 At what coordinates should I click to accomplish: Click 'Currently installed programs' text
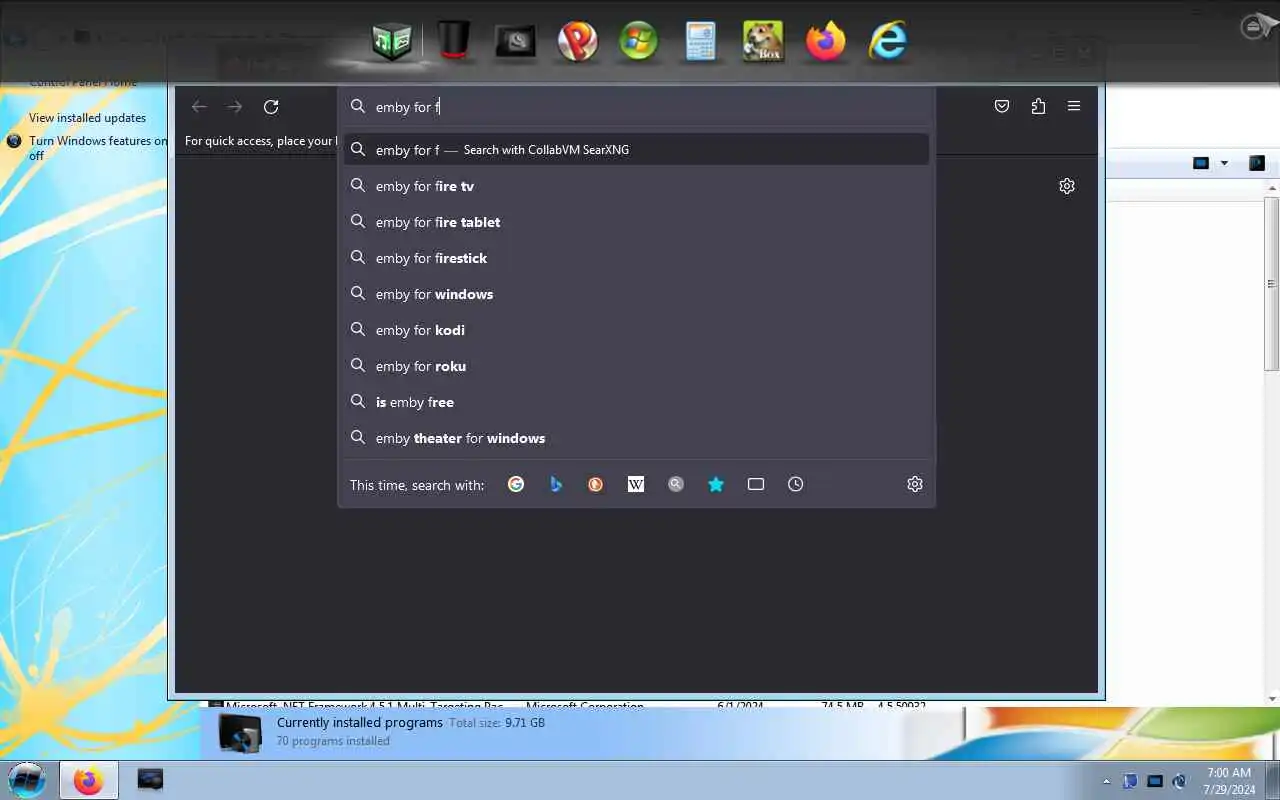pos(360,723)
